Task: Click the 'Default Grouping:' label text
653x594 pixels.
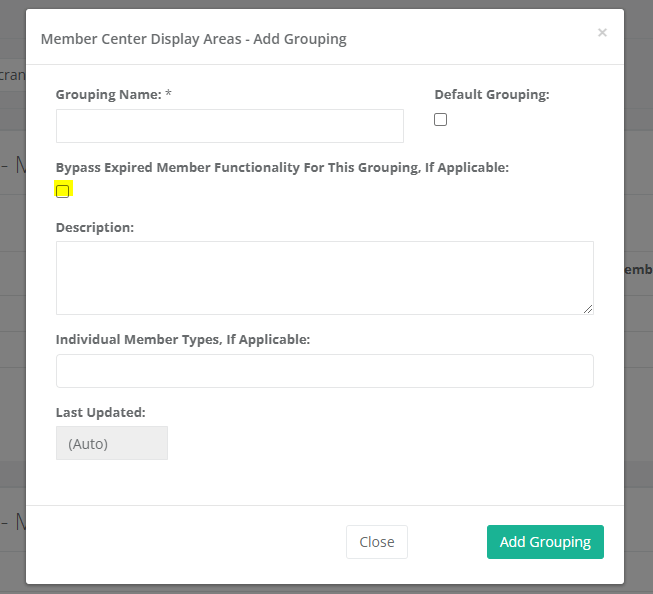Action: [492, 94]
